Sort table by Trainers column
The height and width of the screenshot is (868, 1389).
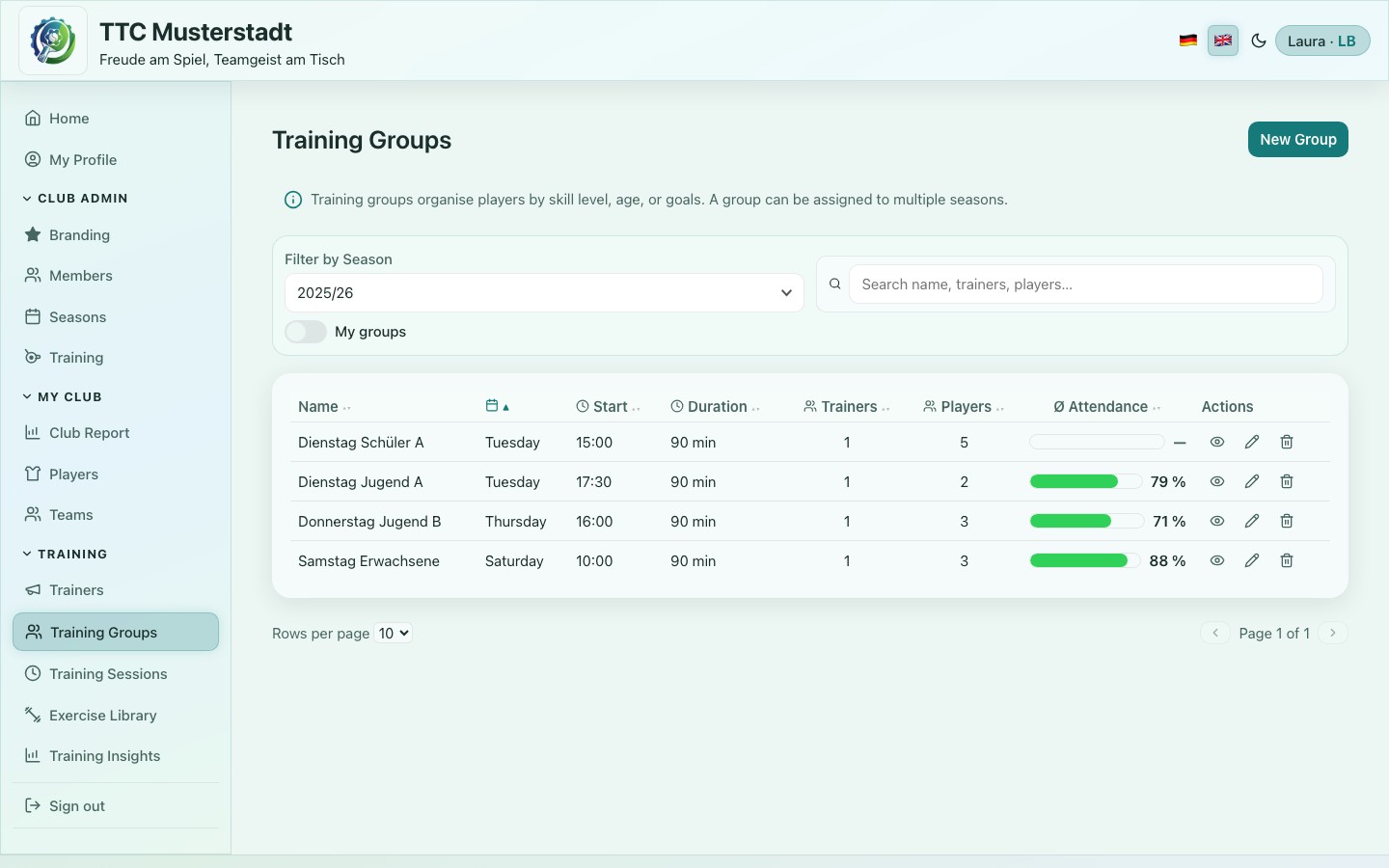(x=847, y=407)
